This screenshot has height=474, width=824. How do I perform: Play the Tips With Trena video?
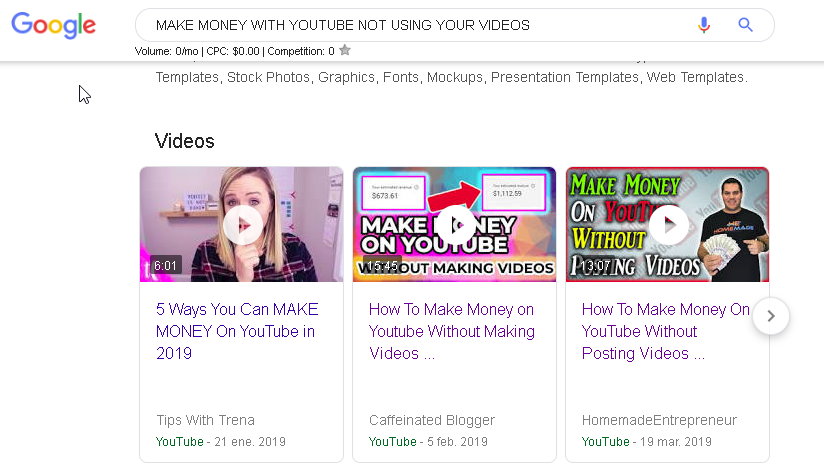click(x=242, y=225)
